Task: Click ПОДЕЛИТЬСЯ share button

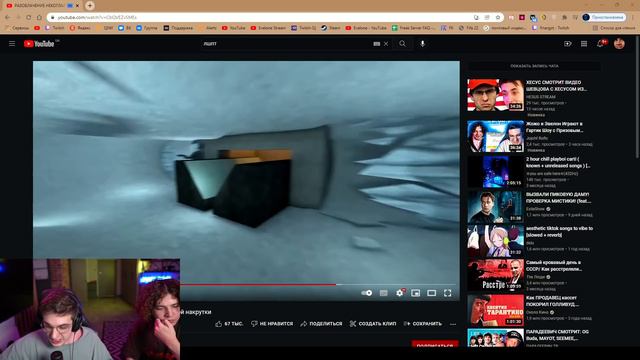Action: (321, 324)
